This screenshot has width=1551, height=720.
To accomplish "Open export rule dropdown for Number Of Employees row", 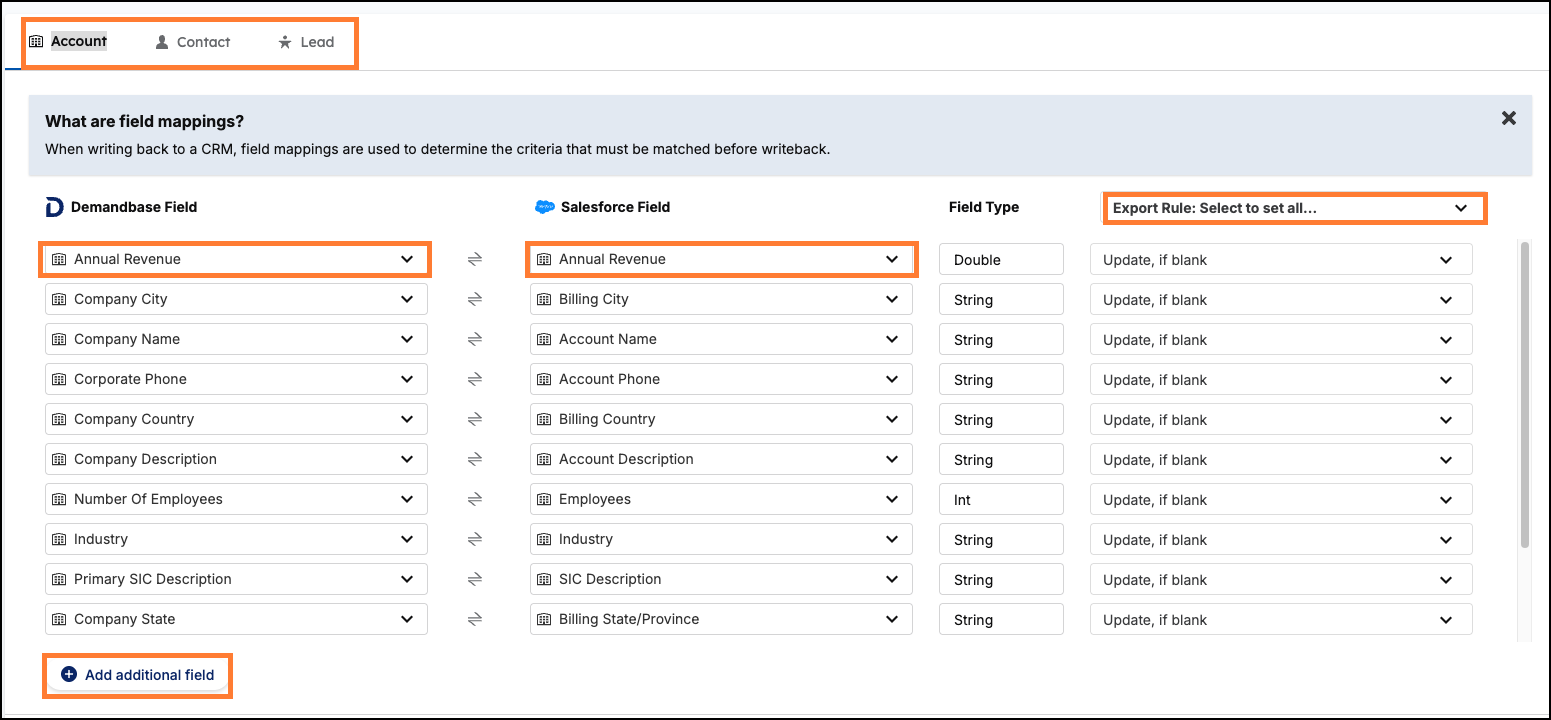I will (1281, 499).
